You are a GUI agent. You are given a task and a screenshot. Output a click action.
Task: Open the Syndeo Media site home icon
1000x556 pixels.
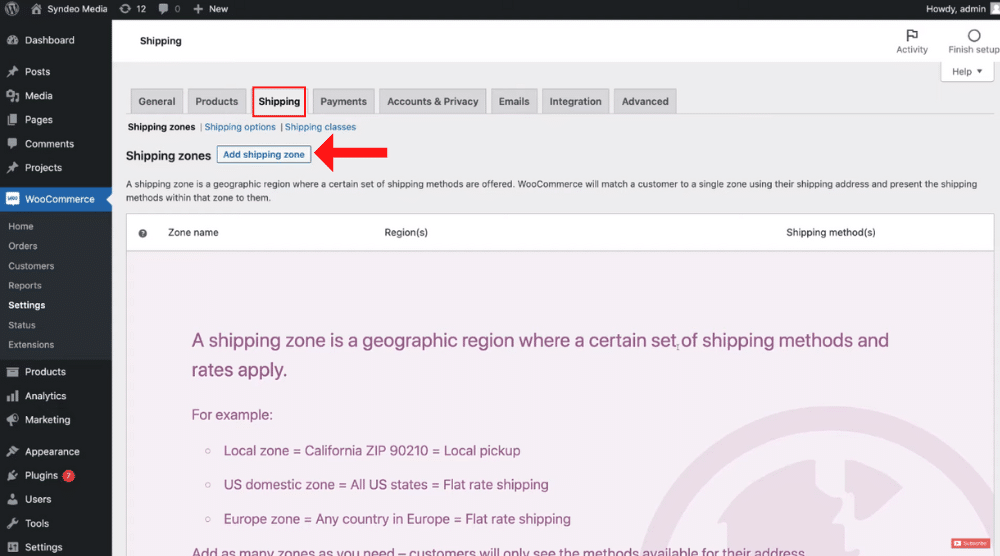coord(36,9)
